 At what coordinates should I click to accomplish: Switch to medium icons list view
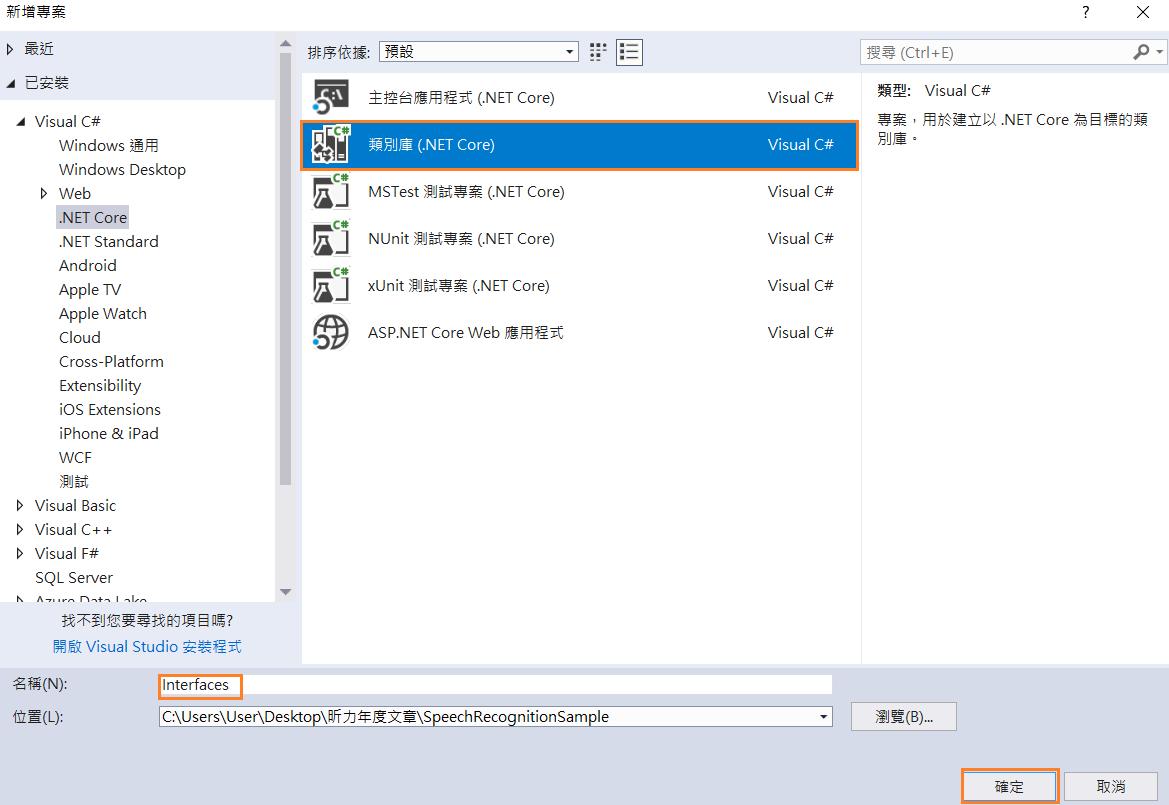pyautogui.click(x=629, y=52)
